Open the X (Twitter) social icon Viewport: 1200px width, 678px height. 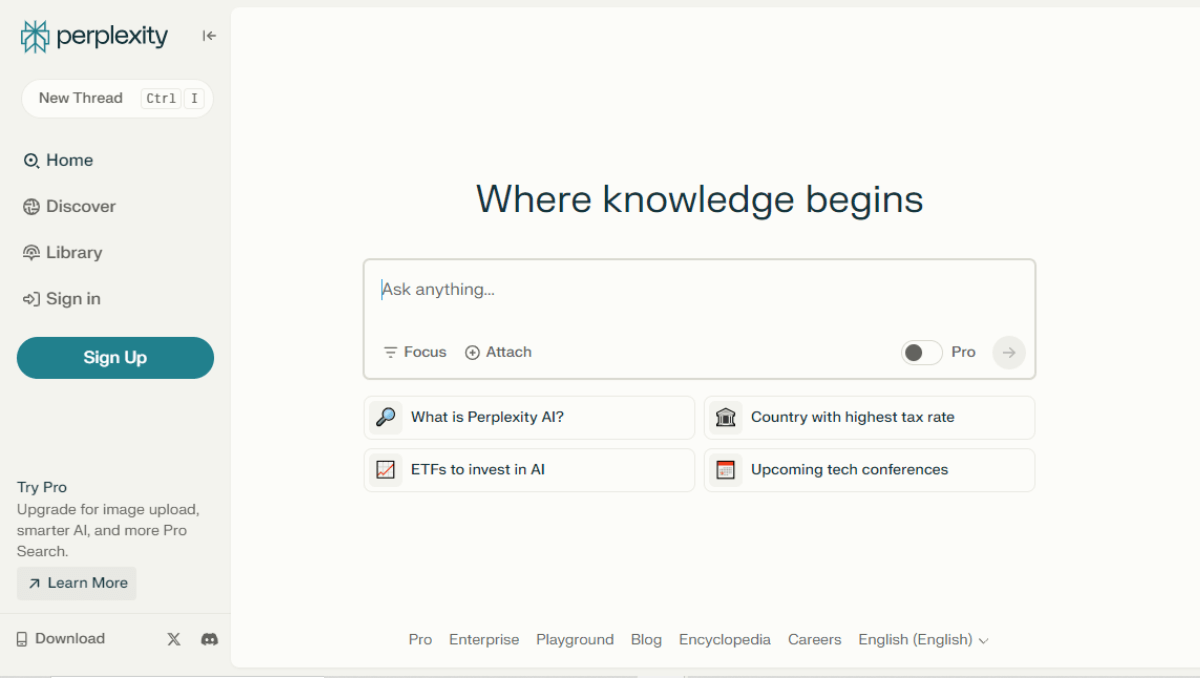(174, 639)
